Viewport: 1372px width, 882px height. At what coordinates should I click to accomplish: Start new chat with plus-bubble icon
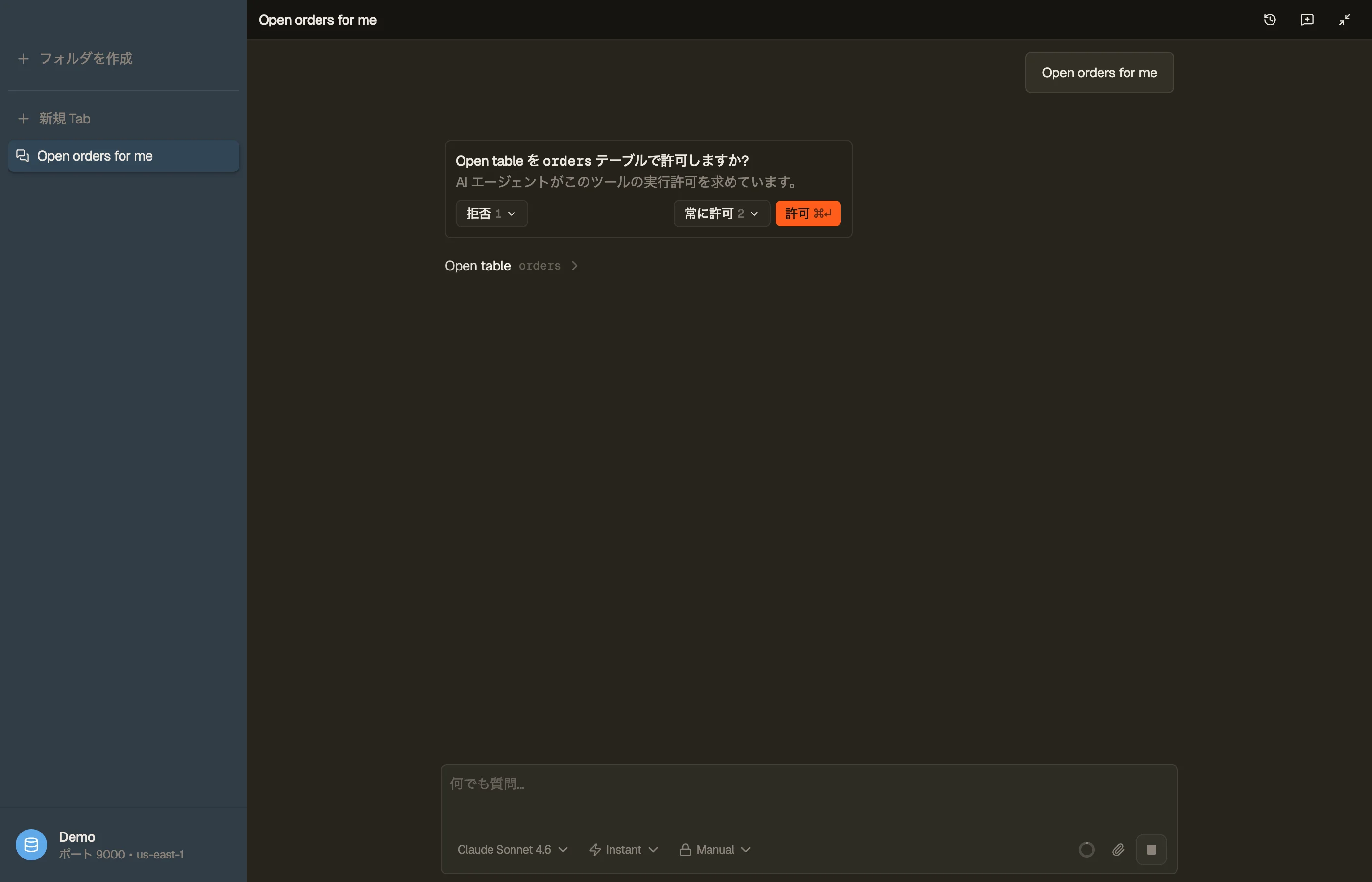click(1307, 20)
